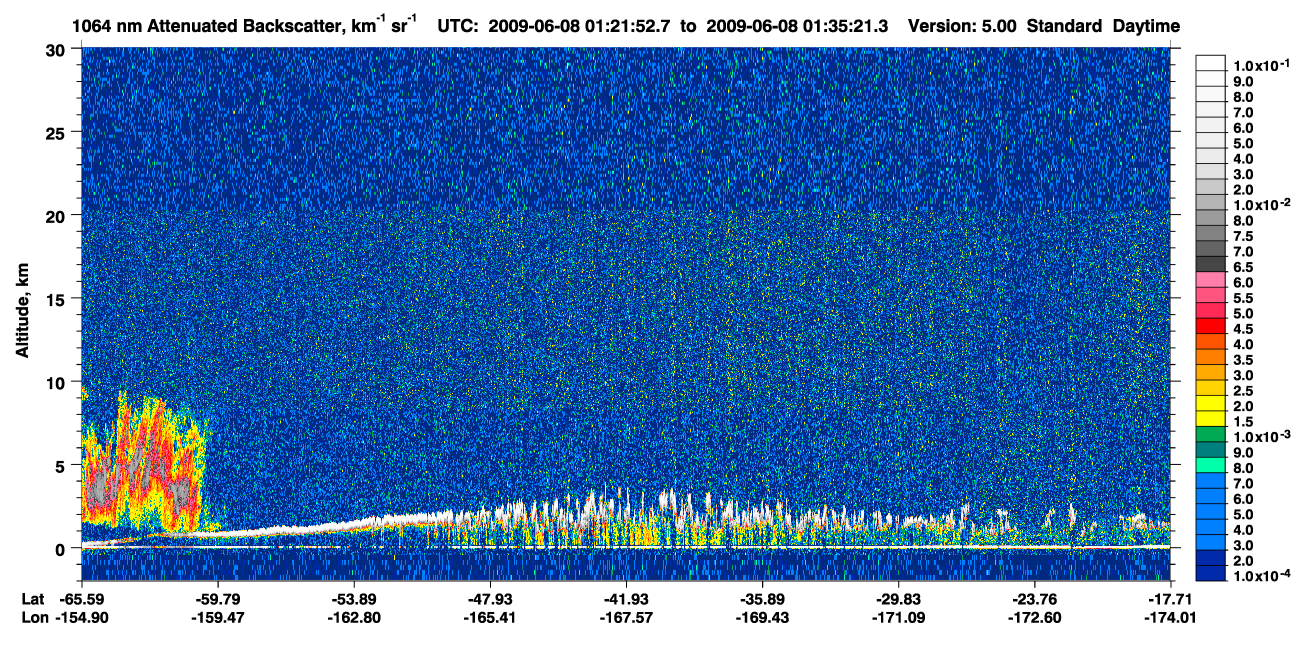1300x667 pixels.
Task: Click the latitude value '-35.89'
Action: [762, 599]
